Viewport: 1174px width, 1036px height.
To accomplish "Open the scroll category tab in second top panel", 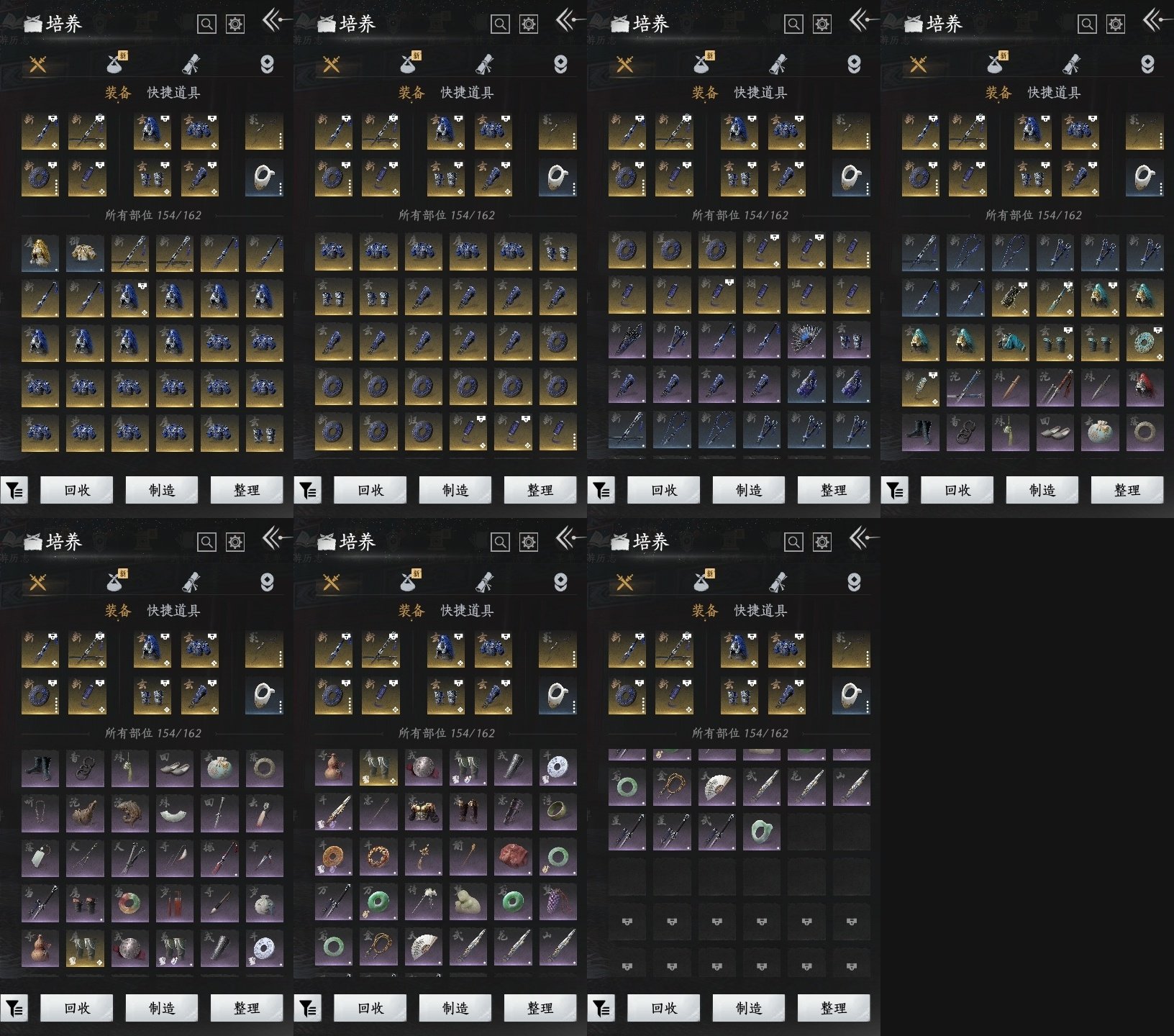I will [484, 65].
